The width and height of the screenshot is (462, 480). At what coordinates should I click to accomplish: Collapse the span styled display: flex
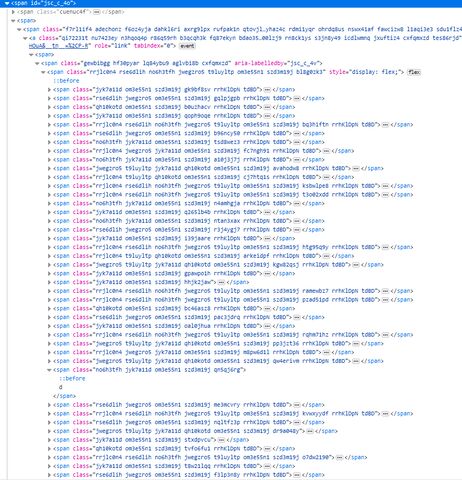tap(43, 72)
